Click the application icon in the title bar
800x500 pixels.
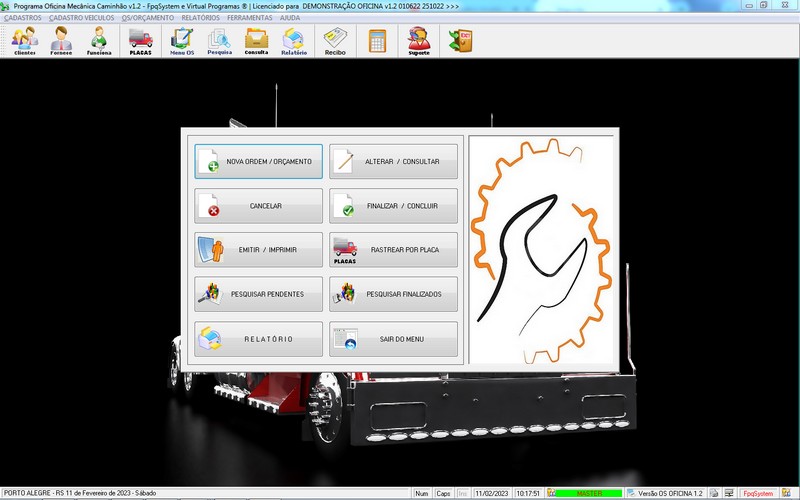(5, 6)
